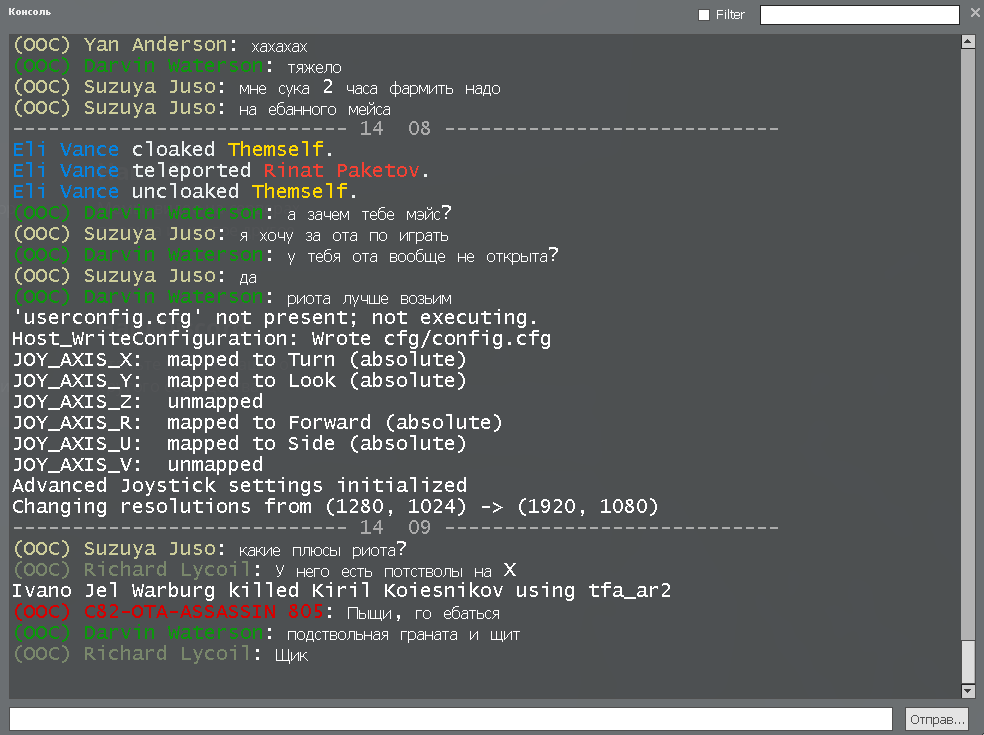This screenshot has width=984, height=735.
Task: Click Suzuya Juso's 'да' message
Action: (x=135, y=276)
